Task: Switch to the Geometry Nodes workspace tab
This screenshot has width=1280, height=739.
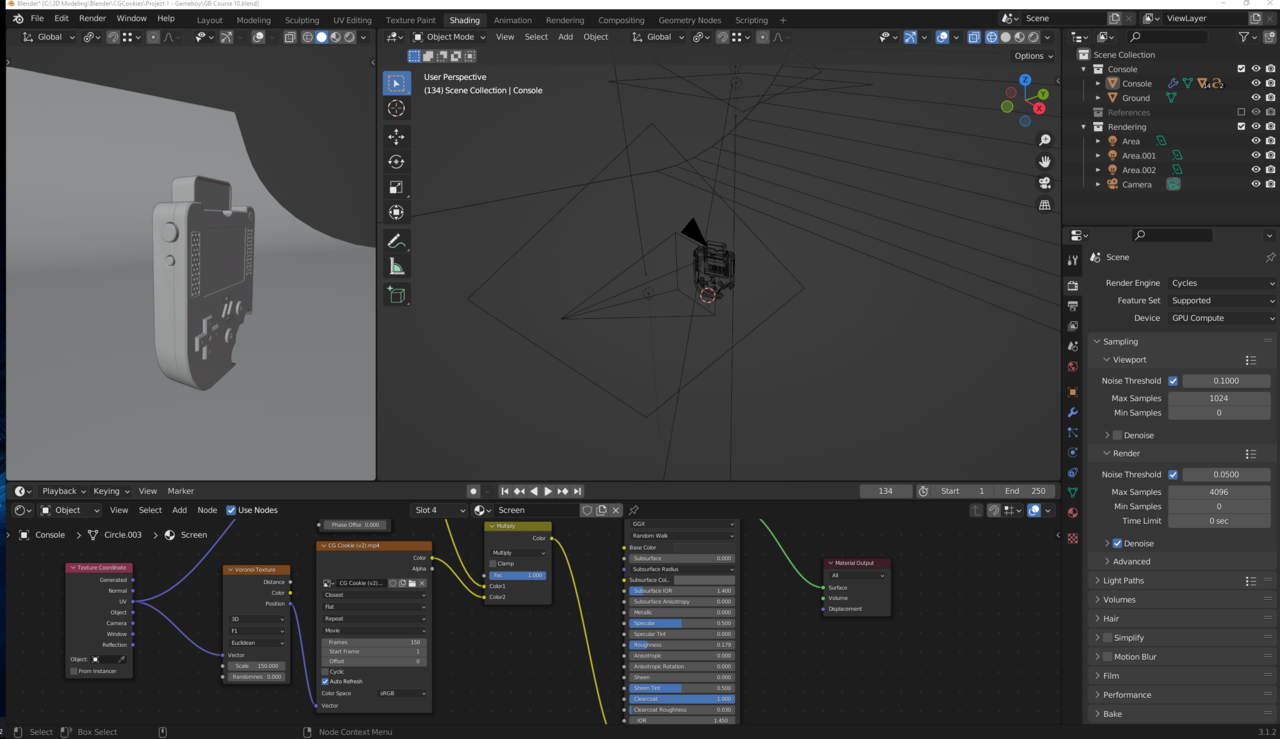Action: point(689,20)
